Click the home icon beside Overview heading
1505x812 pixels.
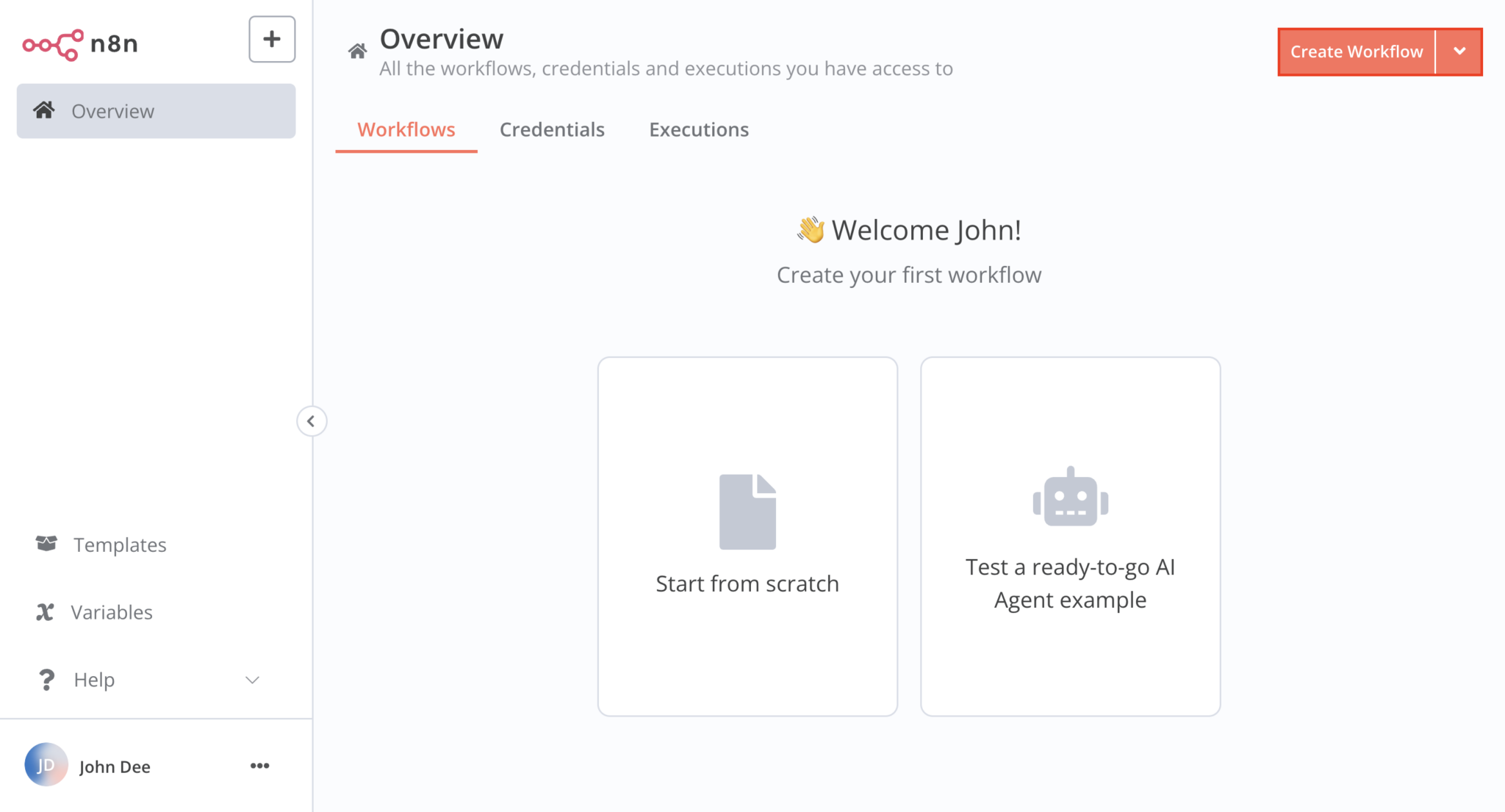click(x=358, y=49)
